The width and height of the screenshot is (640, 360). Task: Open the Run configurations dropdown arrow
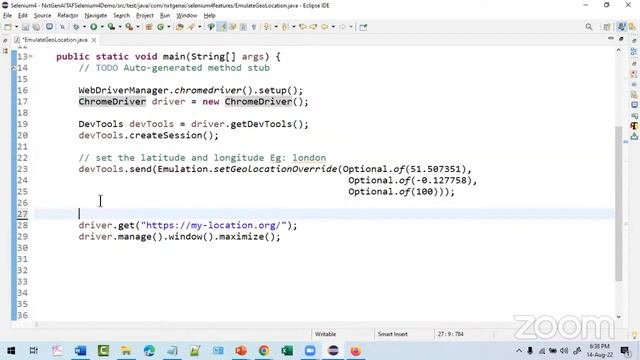coord(102,27)
